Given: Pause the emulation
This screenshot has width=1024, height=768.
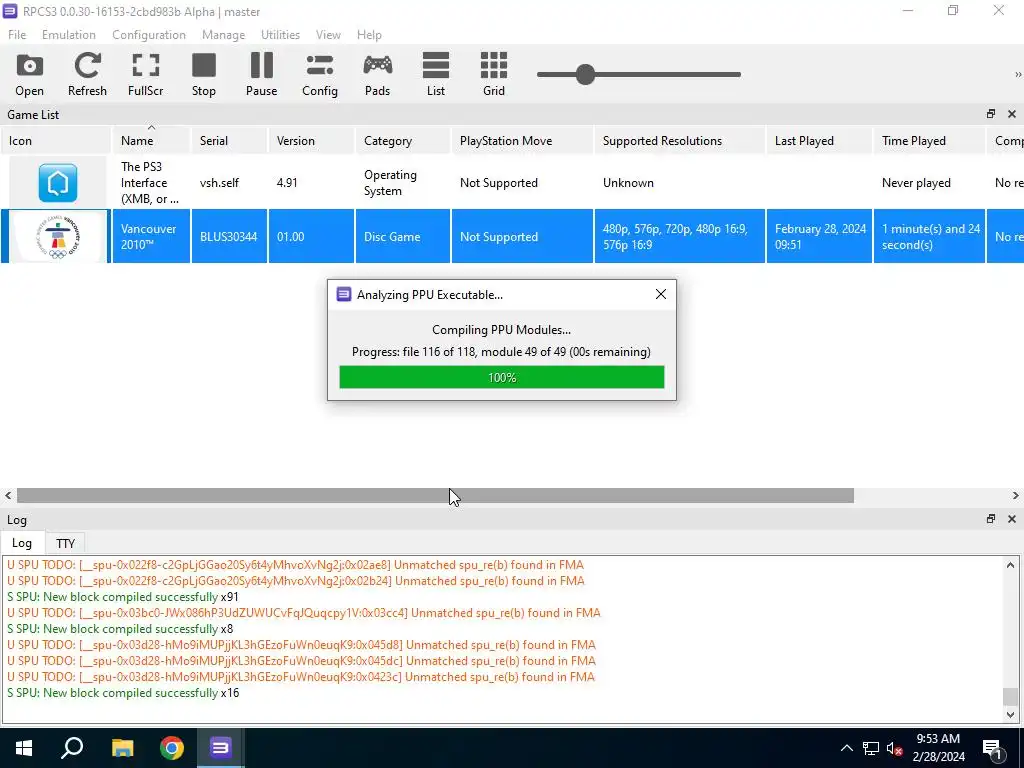Looking at the screenshot, I should click(x=261, y=74).
